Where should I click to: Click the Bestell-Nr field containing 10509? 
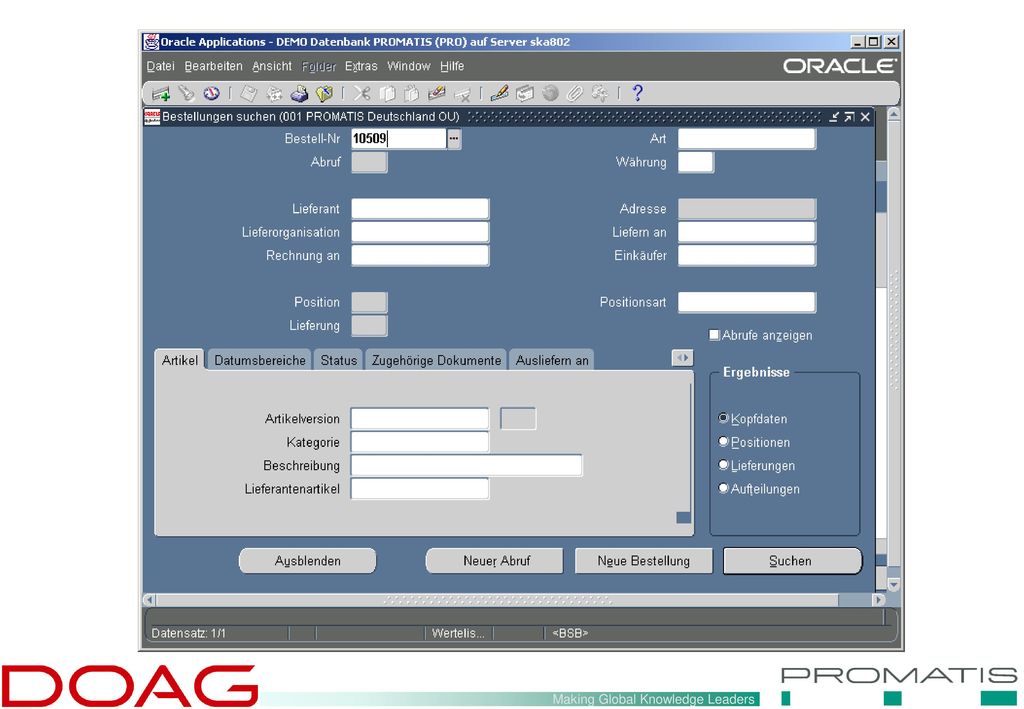tap(398, 138)
